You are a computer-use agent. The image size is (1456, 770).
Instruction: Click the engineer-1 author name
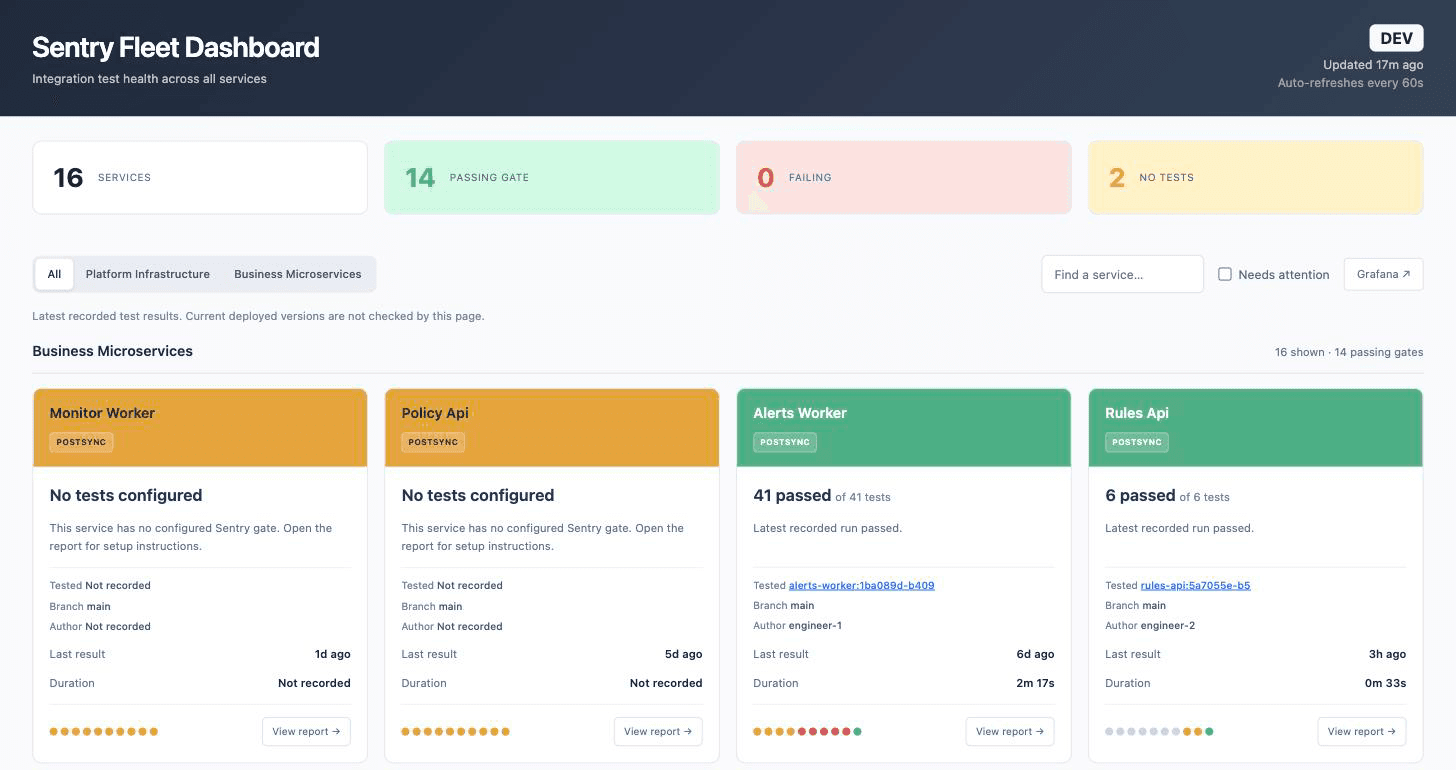pos(815,625)
